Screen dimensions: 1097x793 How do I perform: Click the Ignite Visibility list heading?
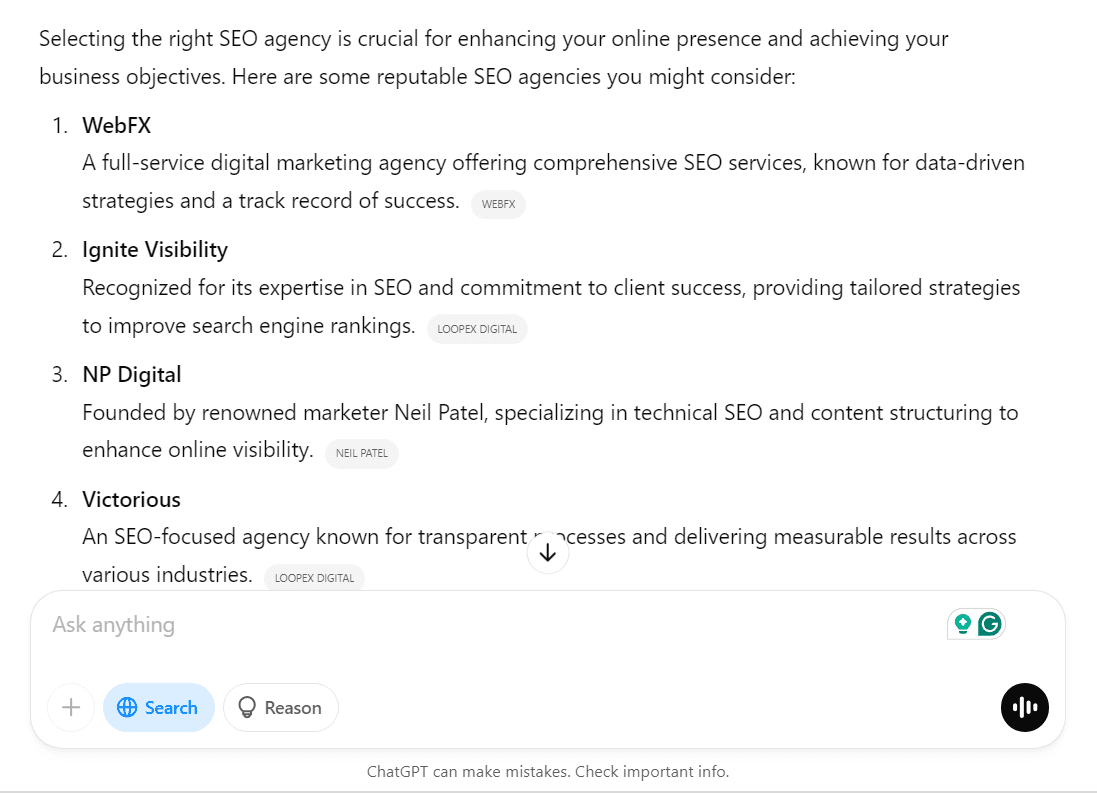click(155, 250)
